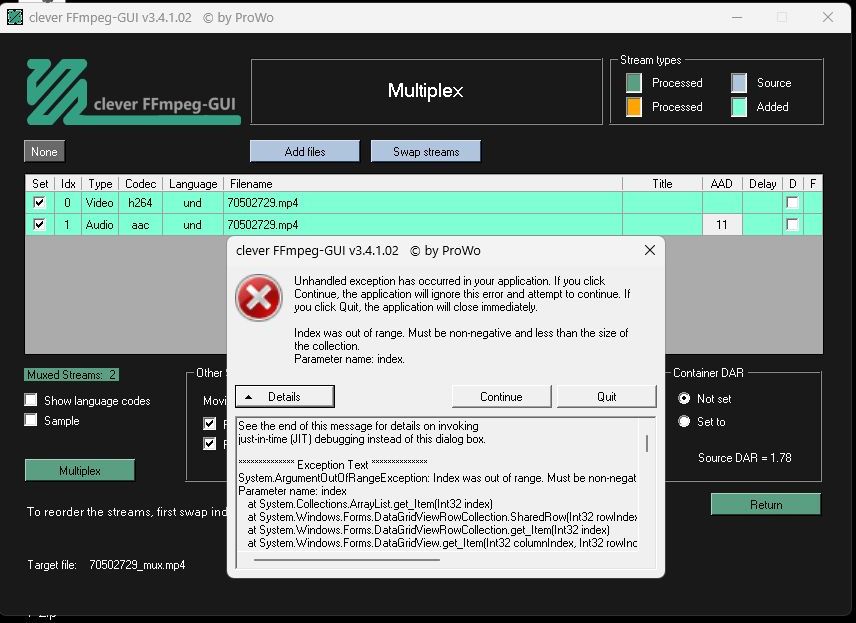This screenshot has width=856, height=623.
Task: Click the Source DAR = 1.78 text
Action: (x=745, y=458)
